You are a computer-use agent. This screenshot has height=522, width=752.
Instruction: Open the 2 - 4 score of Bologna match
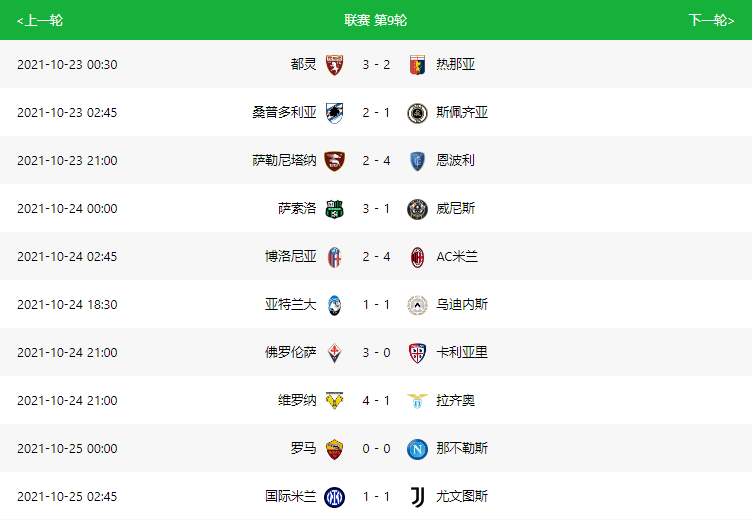click(376, 256)
